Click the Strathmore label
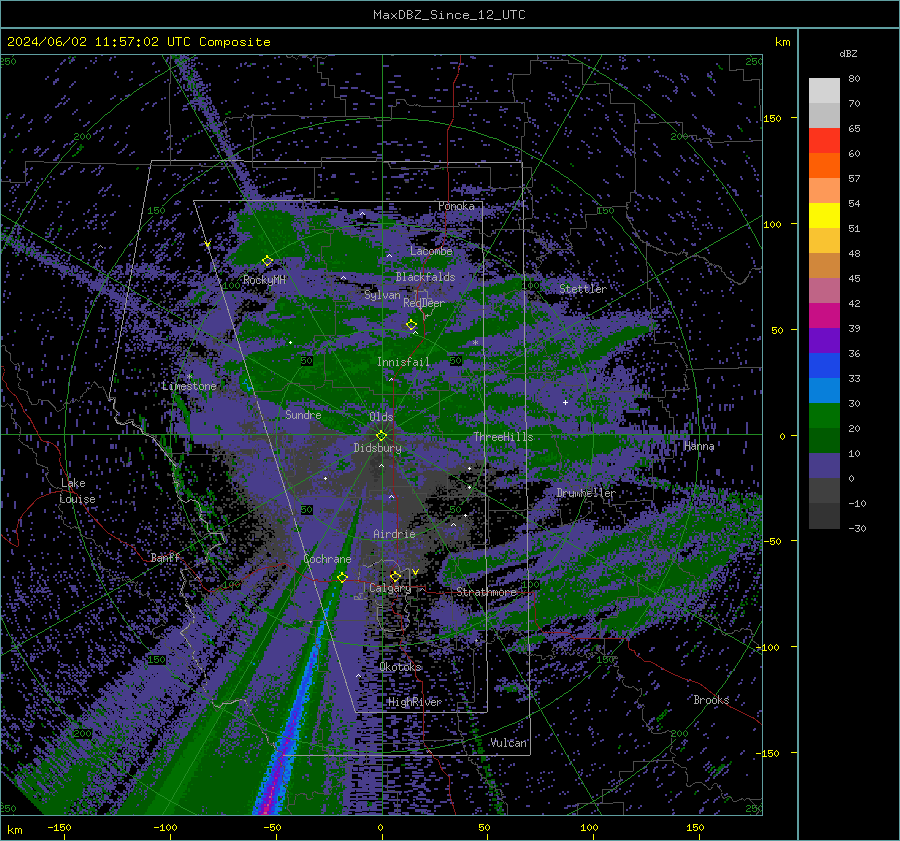 pos(486,592)
